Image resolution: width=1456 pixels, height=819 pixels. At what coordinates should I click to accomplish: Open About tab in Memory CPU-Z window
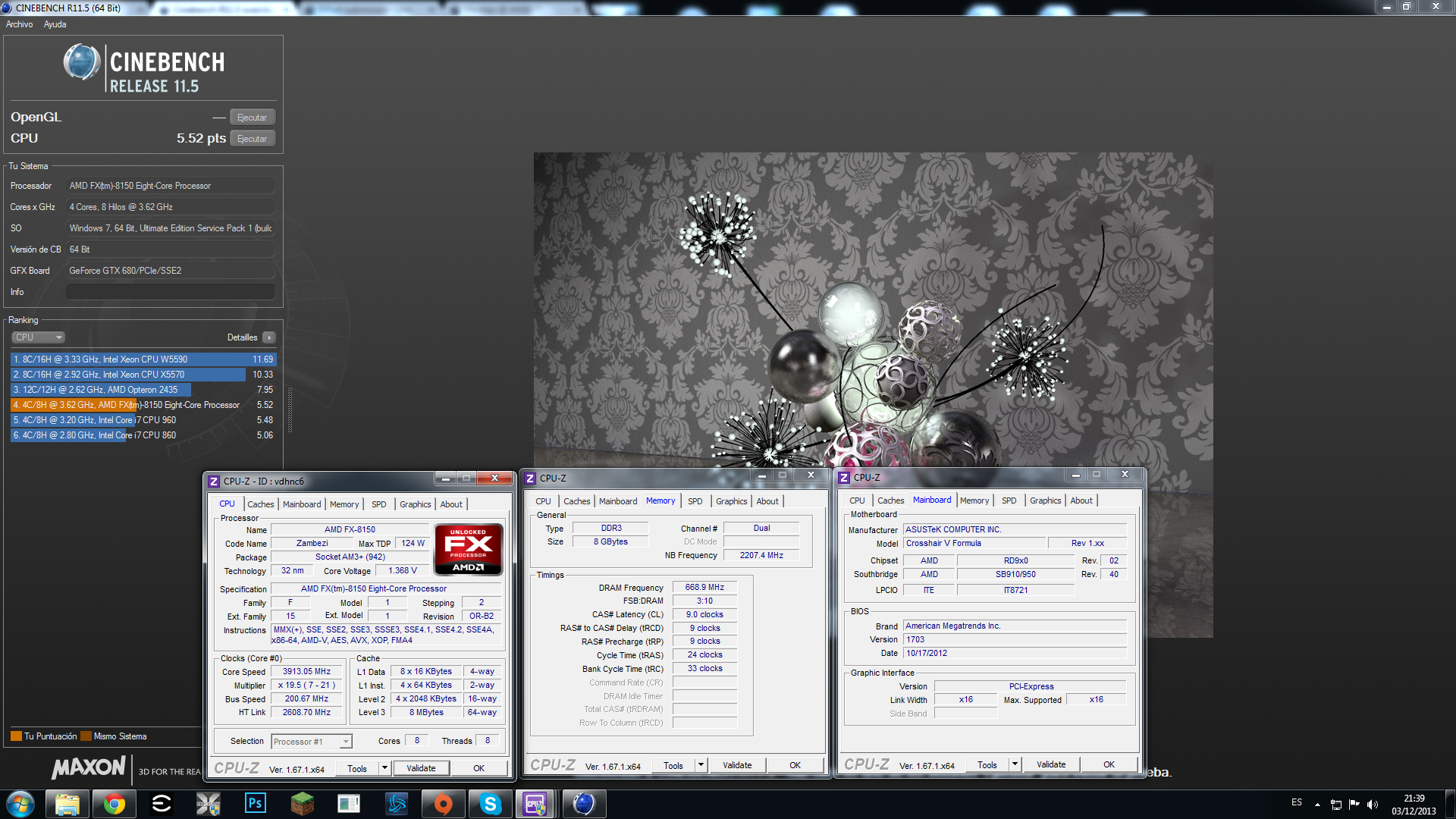767,501
